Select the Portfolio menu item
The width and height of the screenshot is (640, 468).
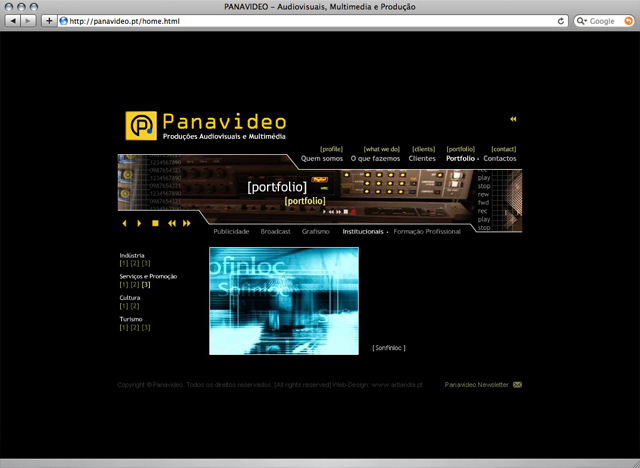coord(460,158)
